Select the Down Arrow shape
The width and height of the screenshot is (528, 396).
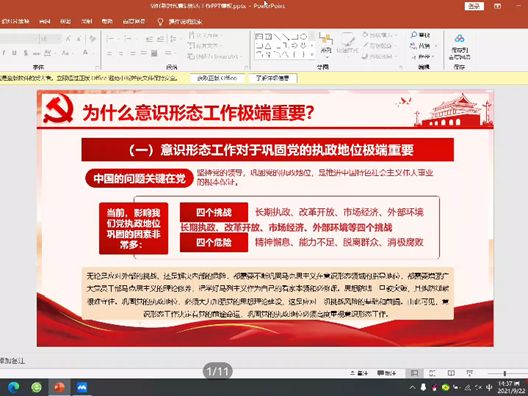point(303,45)
